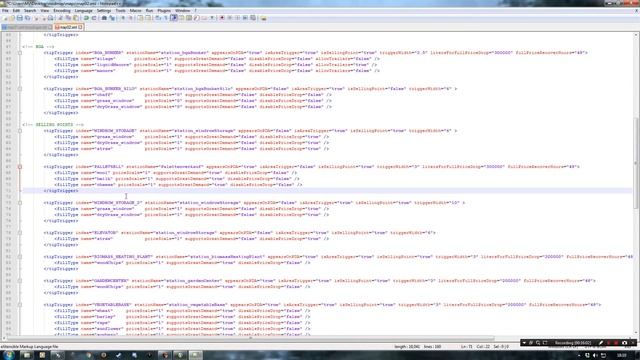
Task: Toggle show all characters icon
Action: [x=166, y=18]
